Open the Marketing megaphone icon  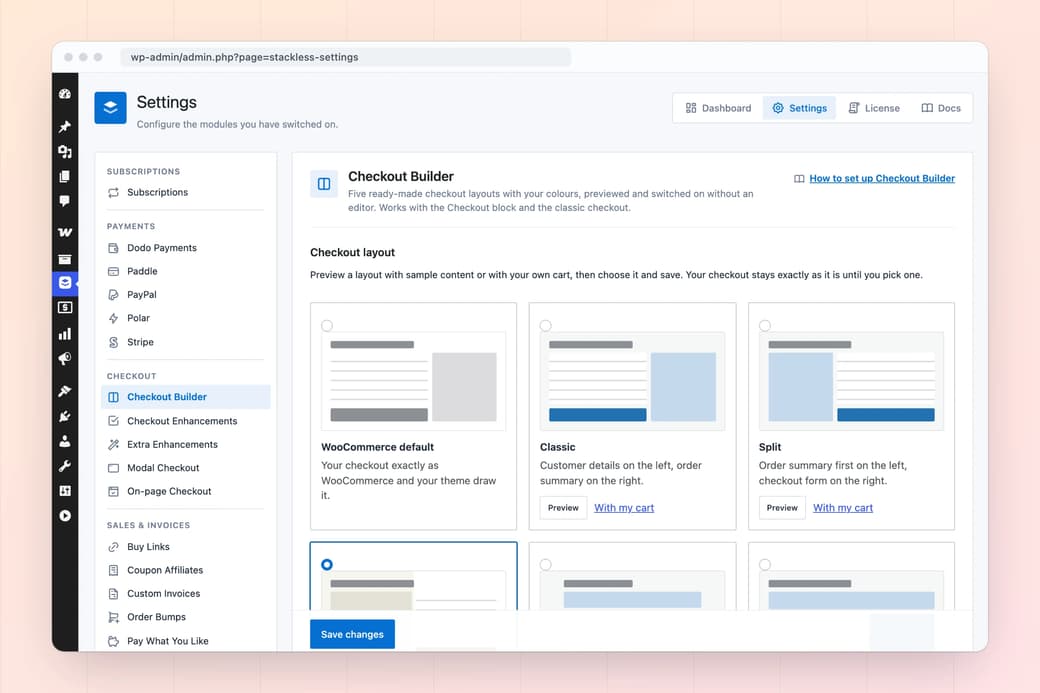(64, 359)
